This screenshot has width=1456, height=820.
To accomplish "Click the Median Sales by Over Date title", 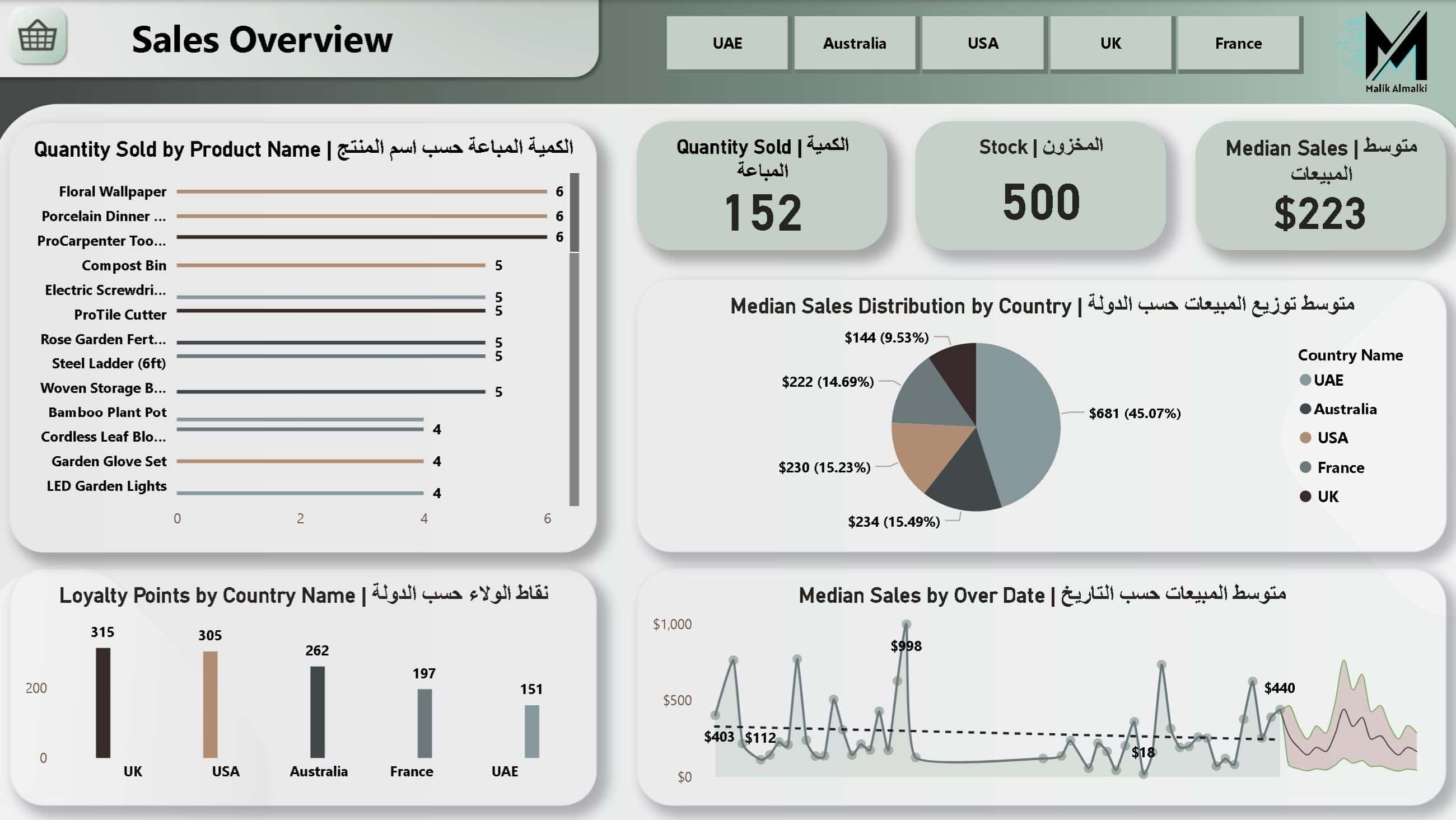I will click(1042, 594).
